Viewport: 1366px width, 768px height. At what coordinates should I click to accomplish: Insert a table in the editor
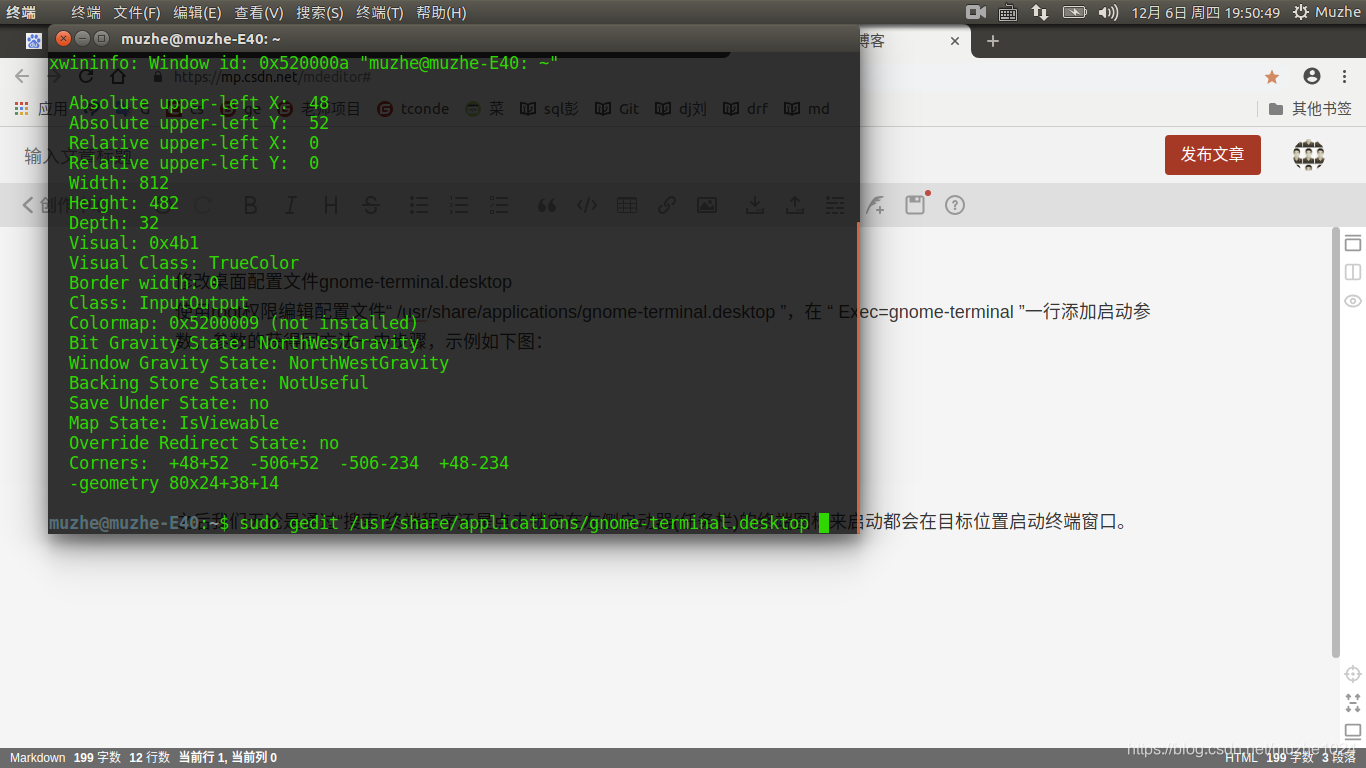coord(627,205)
